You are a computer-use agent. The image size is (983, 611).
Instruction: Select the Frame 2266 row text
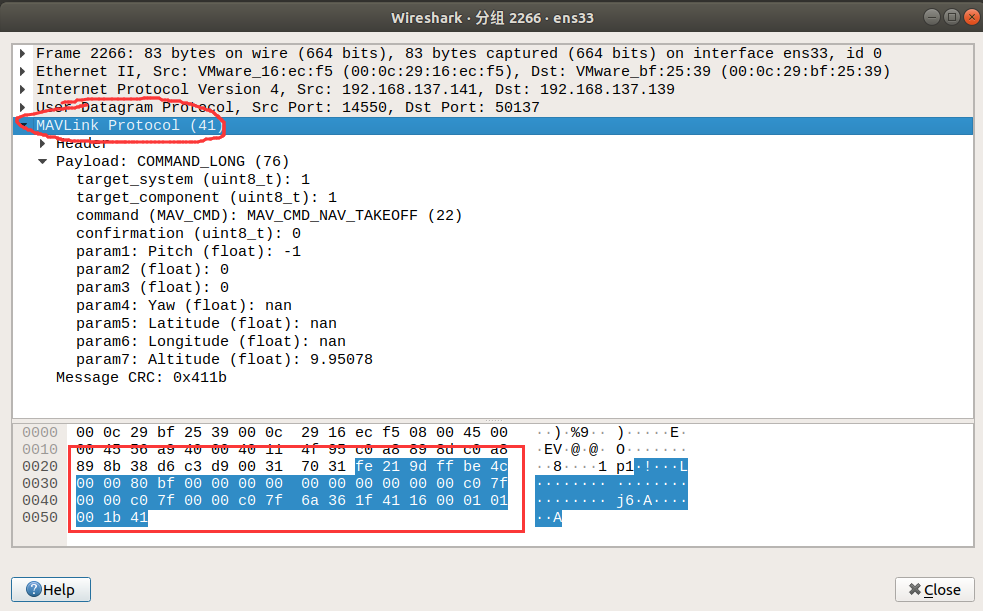[459, 53]
